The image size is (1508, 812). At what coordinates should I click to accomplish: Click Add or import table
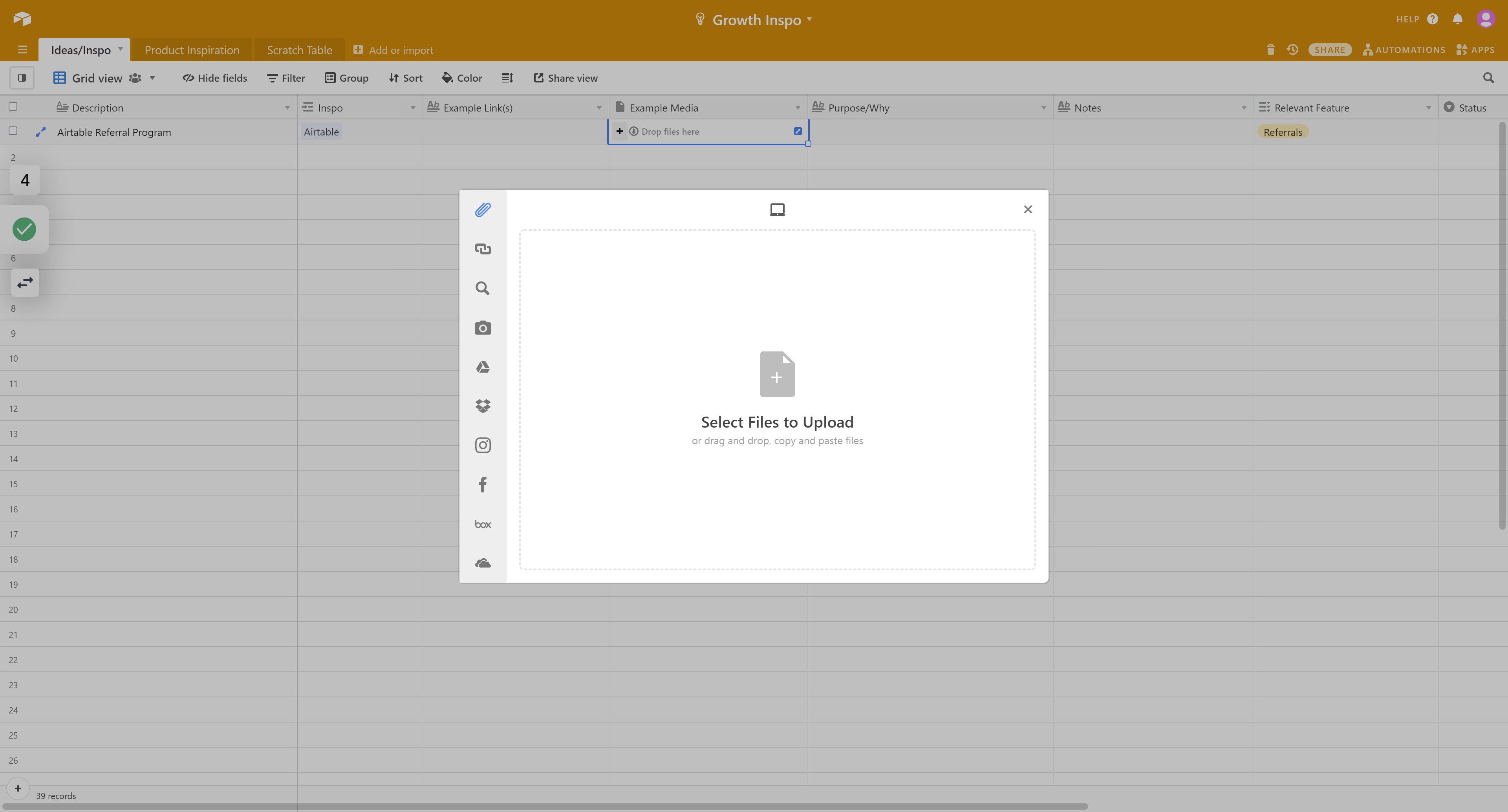[x=393, y=50]
